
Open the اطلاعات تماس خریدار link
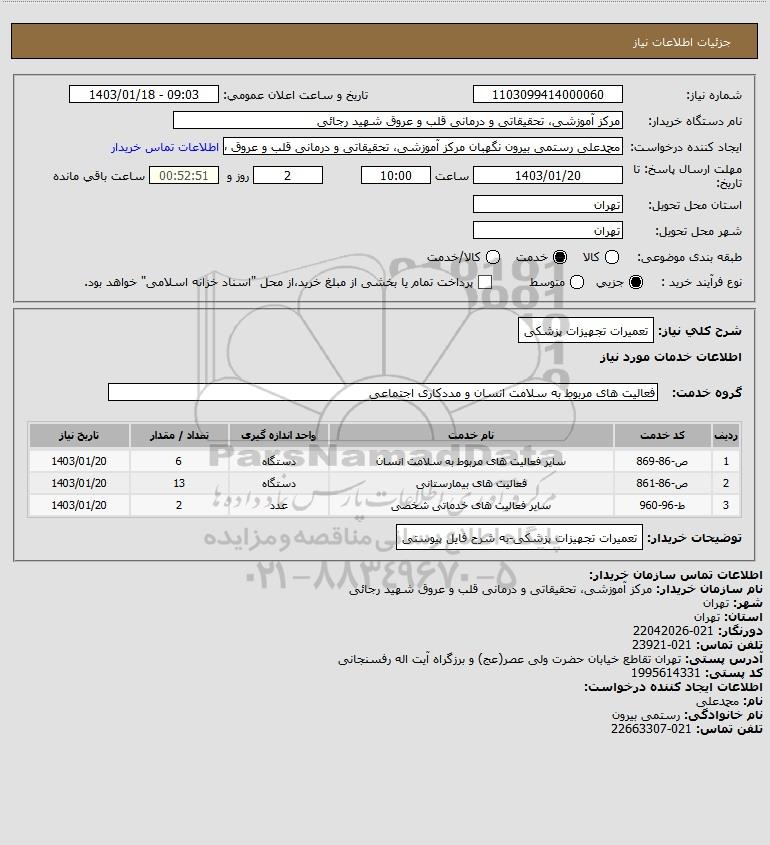pos(165,147)
